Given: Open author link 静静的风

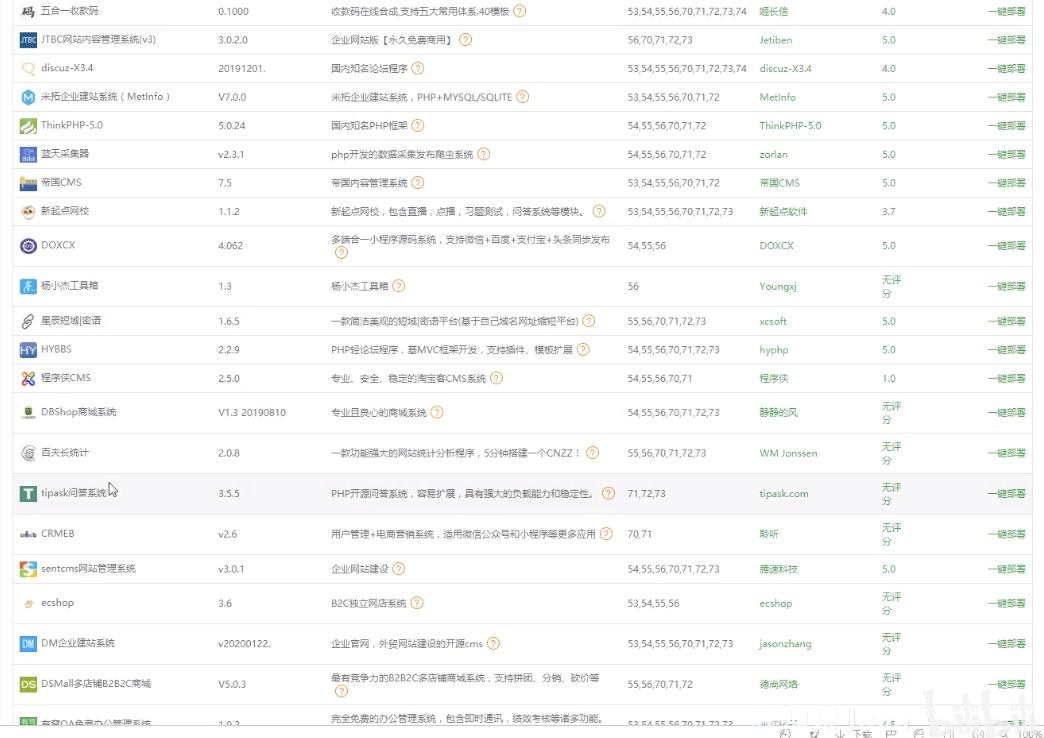Looking at the screenshot, I should (778, 412).
